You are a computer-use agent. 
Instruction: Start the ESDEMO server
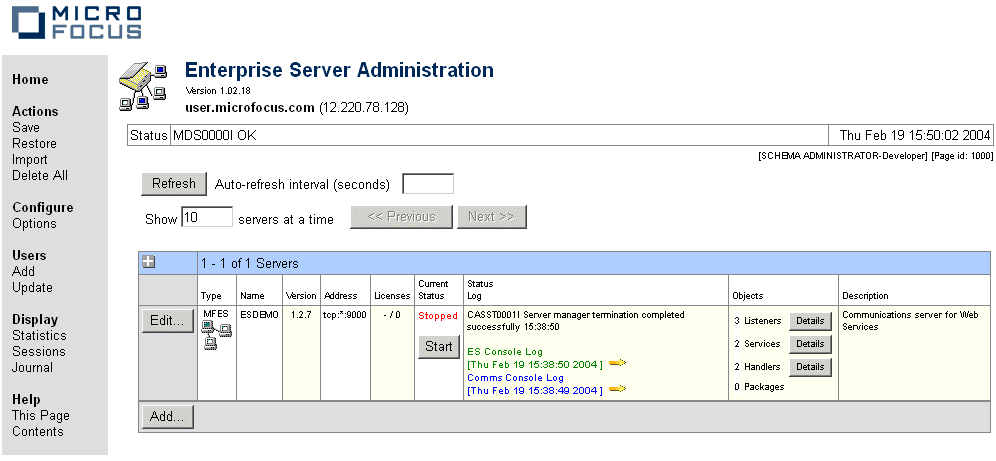(439, 347)
